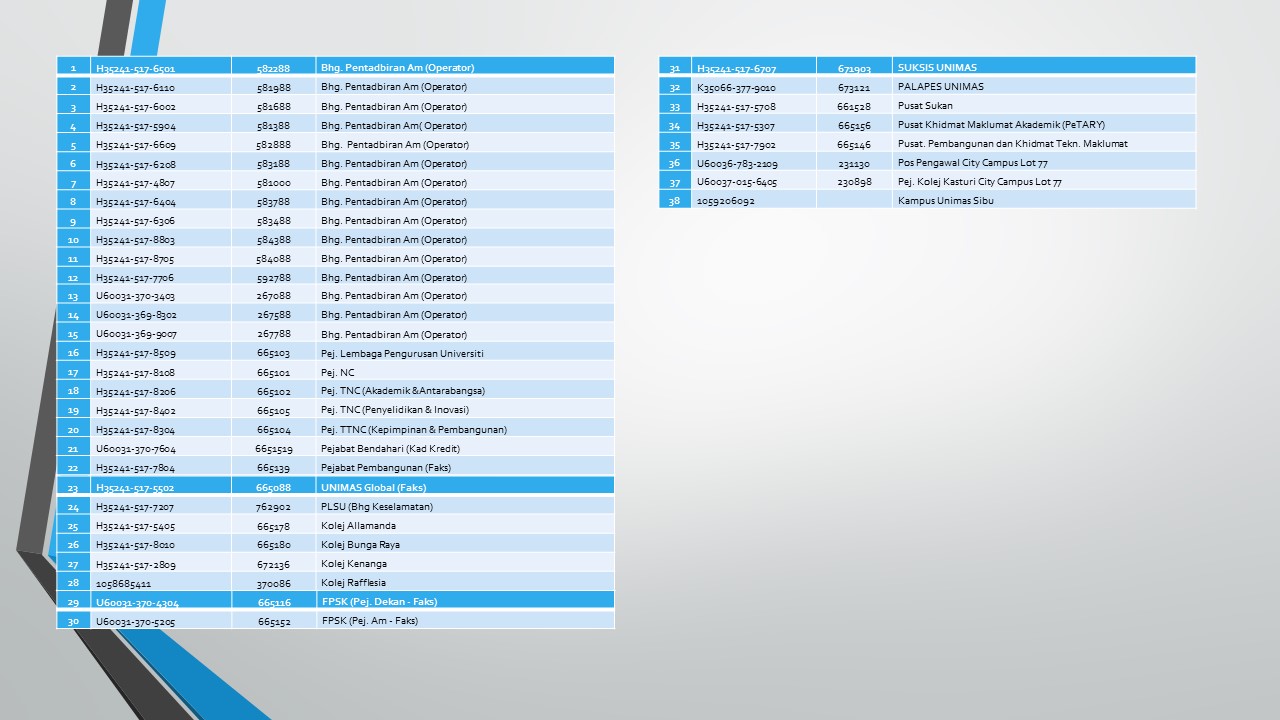Click Pej. Lembaga Pengurusan Universiti cell
Image resolution: width=1280 pixels, height=720 pixels.
[402, 354]
